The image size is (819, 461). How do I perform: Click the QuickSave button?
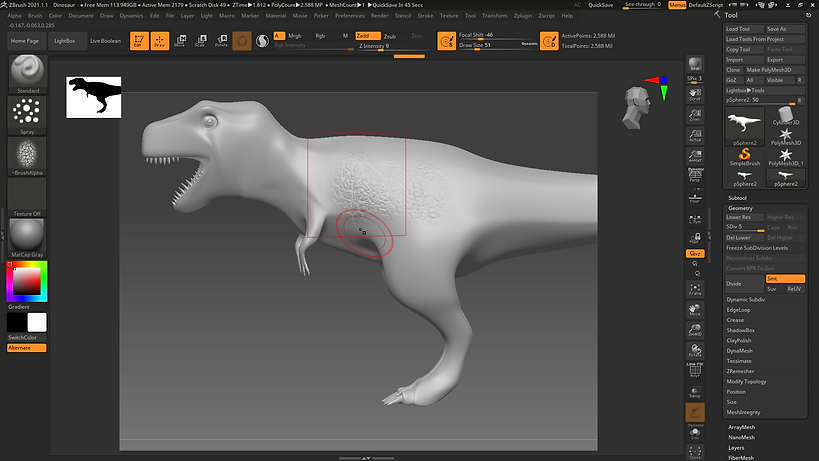coord(601,5)
